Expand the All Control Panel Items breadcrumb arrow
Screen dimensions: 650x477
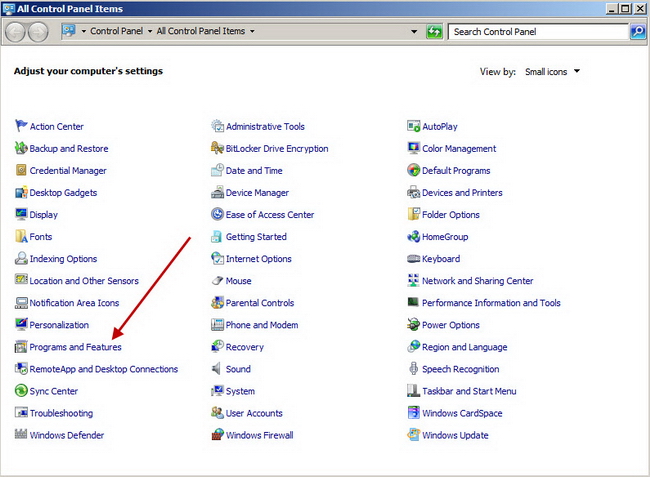(x=252, y=31)
